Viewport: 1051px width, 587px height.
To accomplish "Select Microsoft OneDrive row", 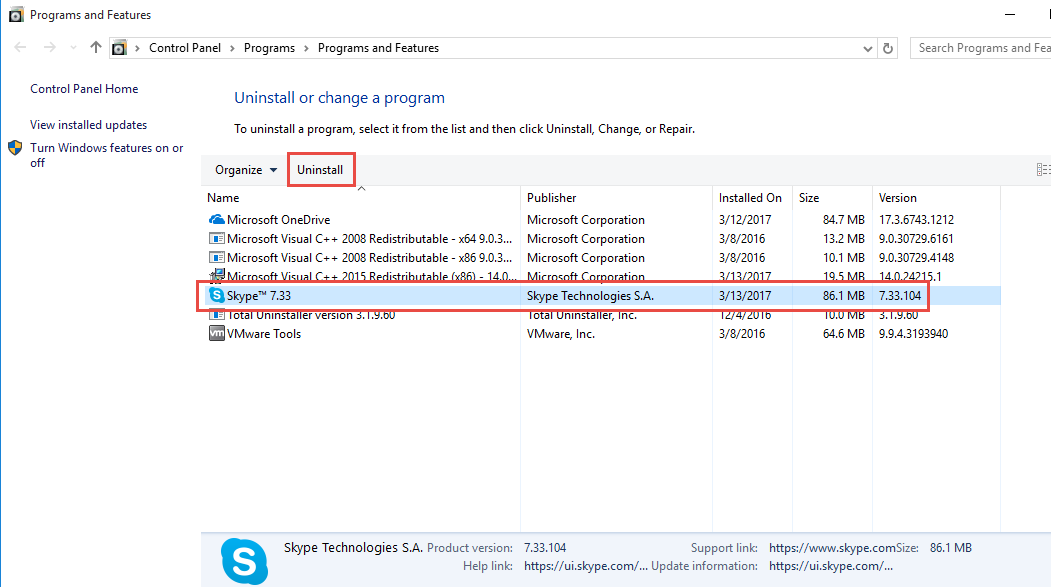I will pyautogui.click(x=601, y=220).
